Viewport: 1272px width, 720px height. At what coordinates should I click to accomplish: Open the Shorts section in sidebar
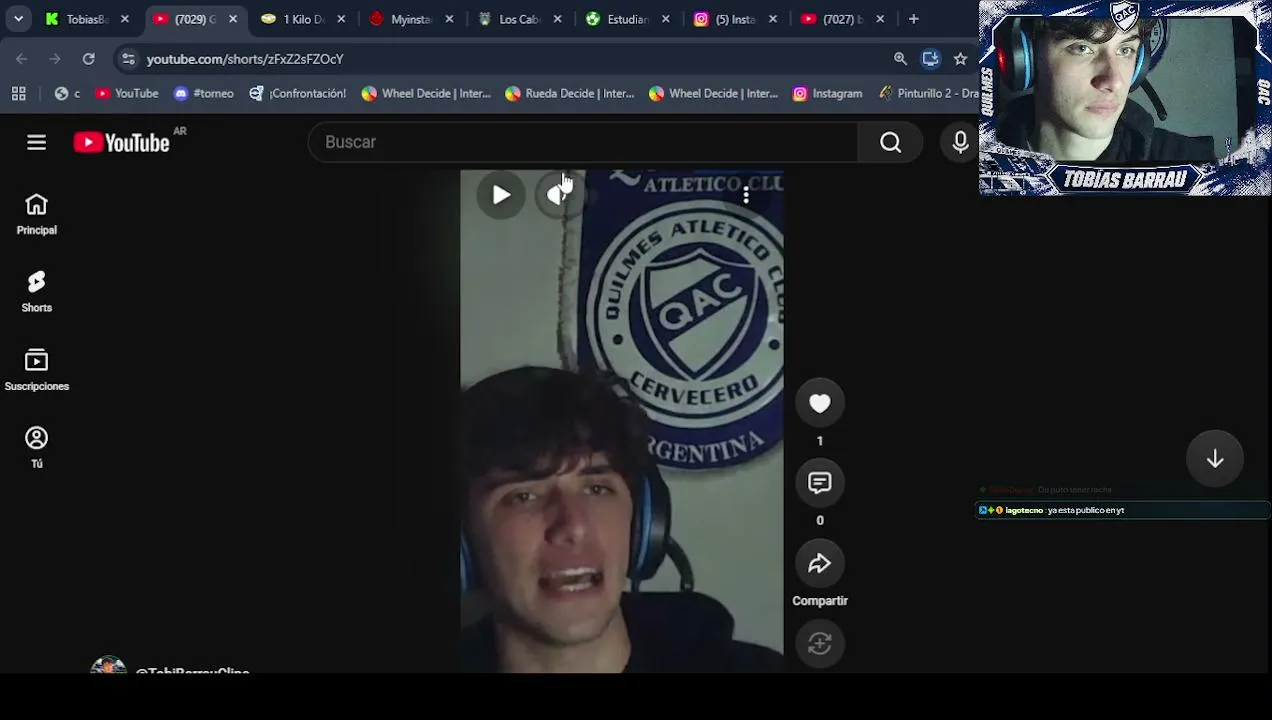click(36, 292)
